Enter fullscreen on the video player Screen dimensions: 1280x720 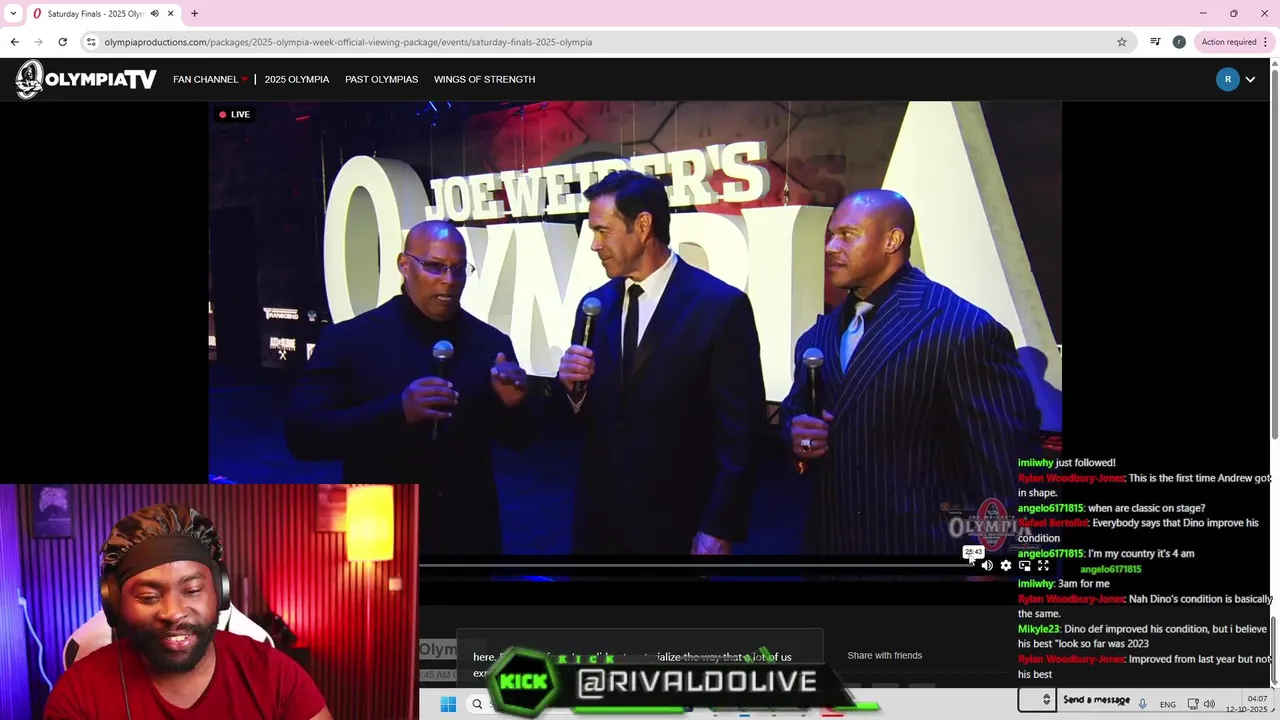[1043, 566]
